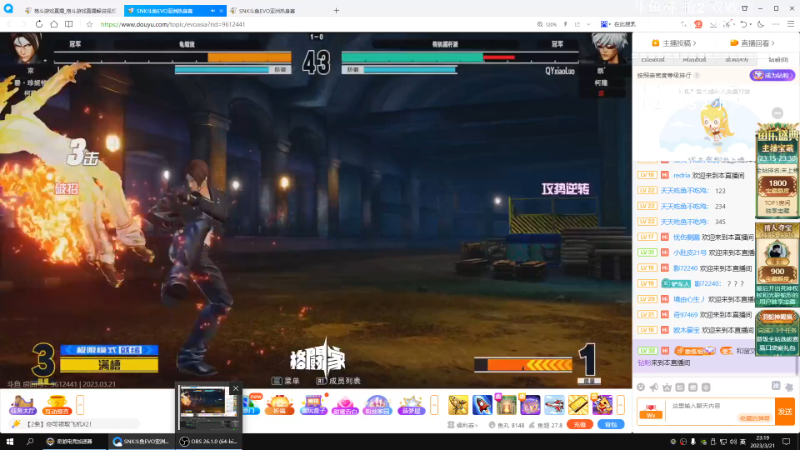Screen dimensions: 800x450
Task: Click the 粉丝节日 activity icon
Action: click(377, 405)
